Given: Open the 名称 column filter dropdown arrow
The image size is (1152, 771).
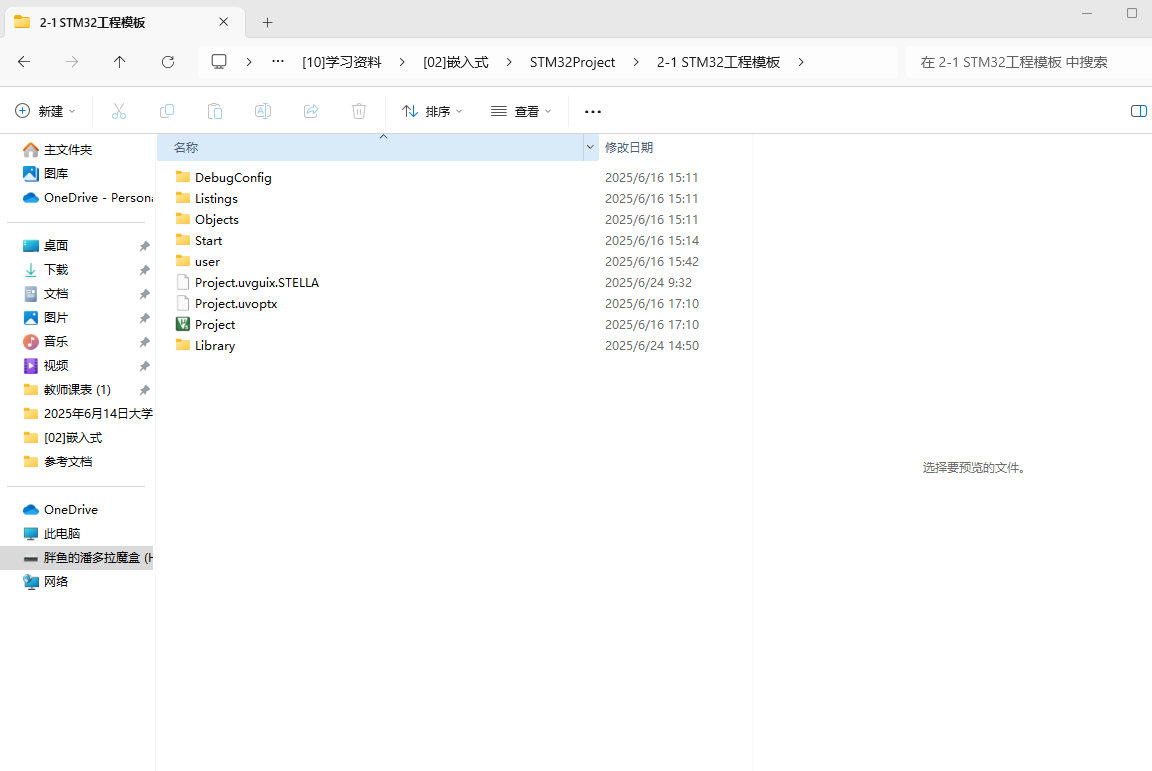Looking at the screenshot, I should [590, 148].
